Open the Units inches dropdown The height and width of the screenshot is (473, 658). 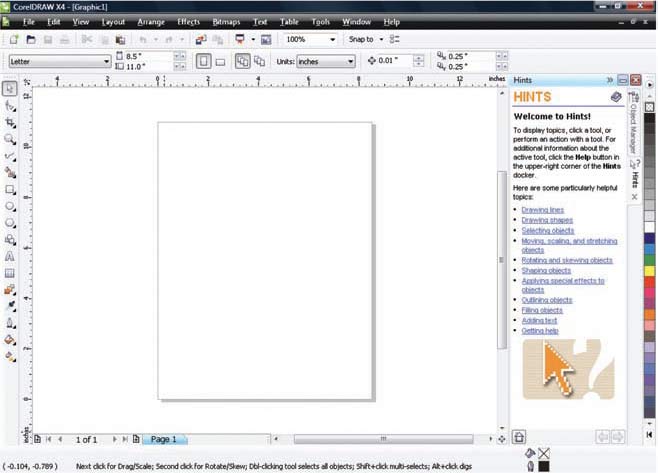tap(350, 62)
